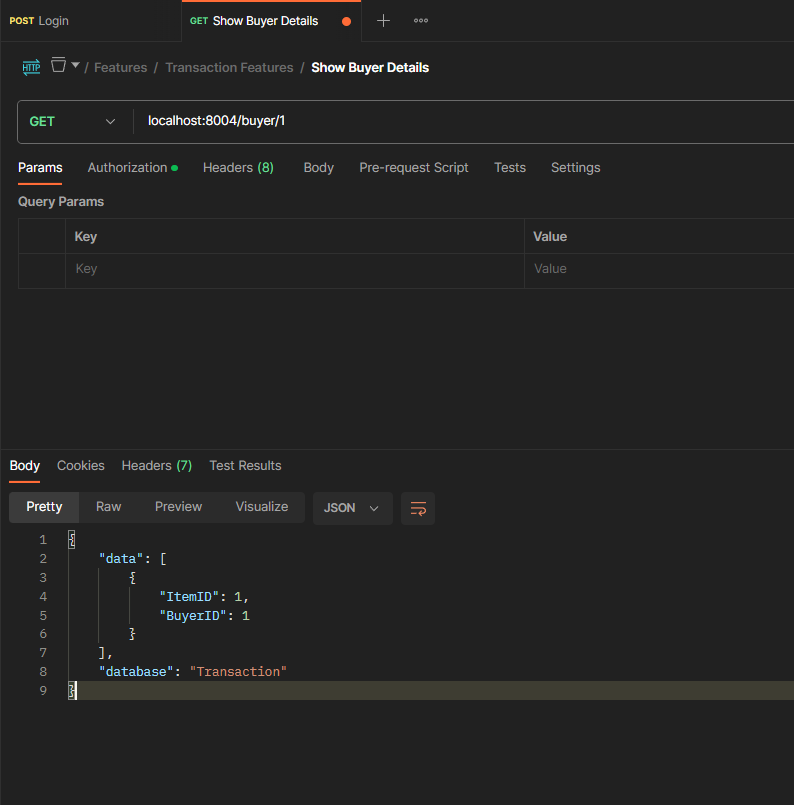Open the request Headers (8) tab

click(x=238, y=167)
